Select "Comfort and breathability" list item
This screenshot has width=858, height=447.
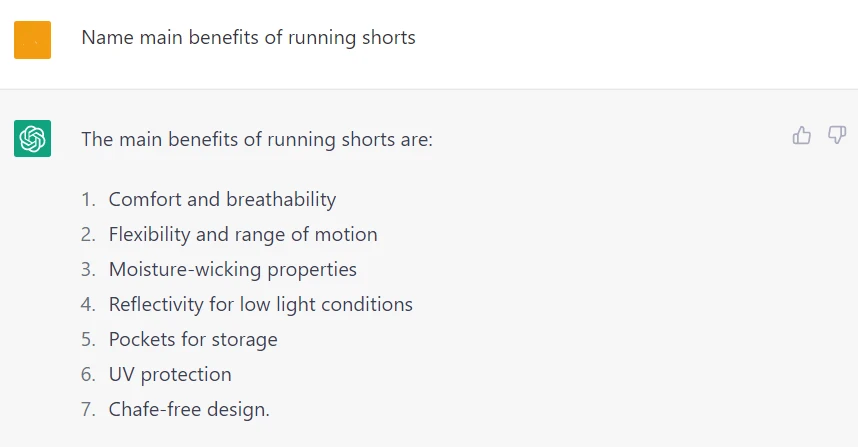(222, 199)
